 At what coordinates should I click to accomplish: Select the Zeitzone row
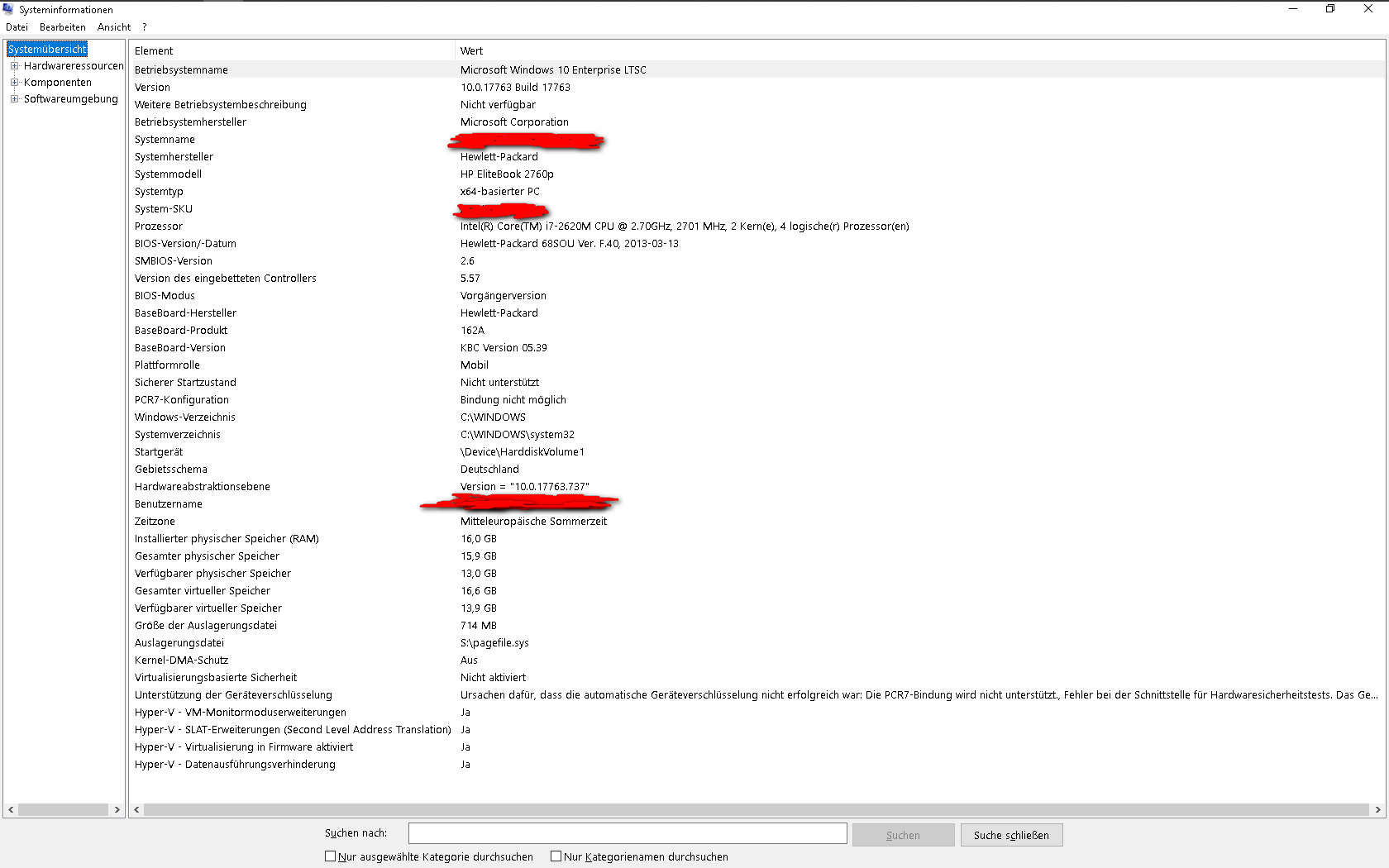click(x=757, y=522)
